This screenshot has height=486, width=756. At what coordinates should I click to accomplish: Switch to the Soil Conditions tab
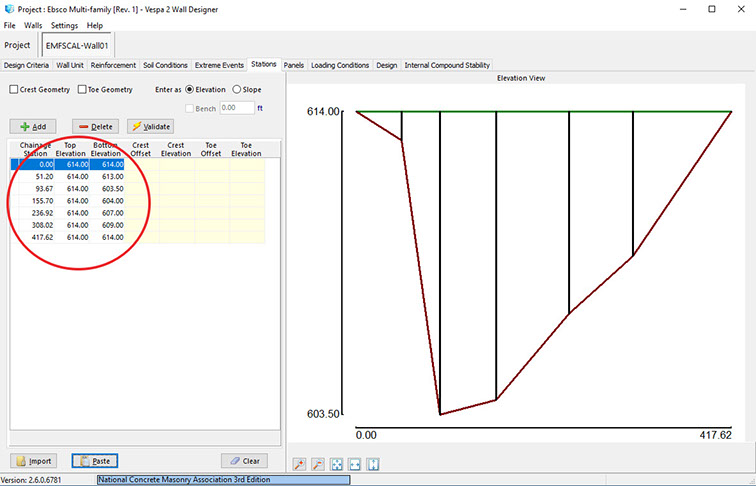pos(165,65)
